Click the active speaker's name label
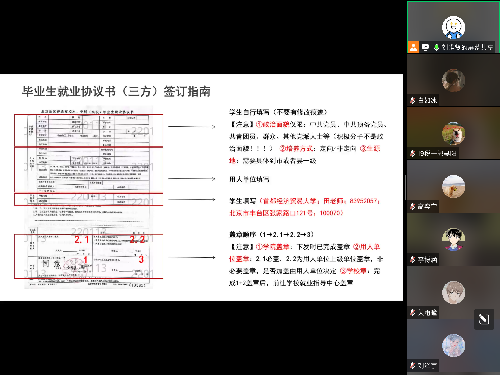Viewport: 500px width, 375px height. [467, 47]
